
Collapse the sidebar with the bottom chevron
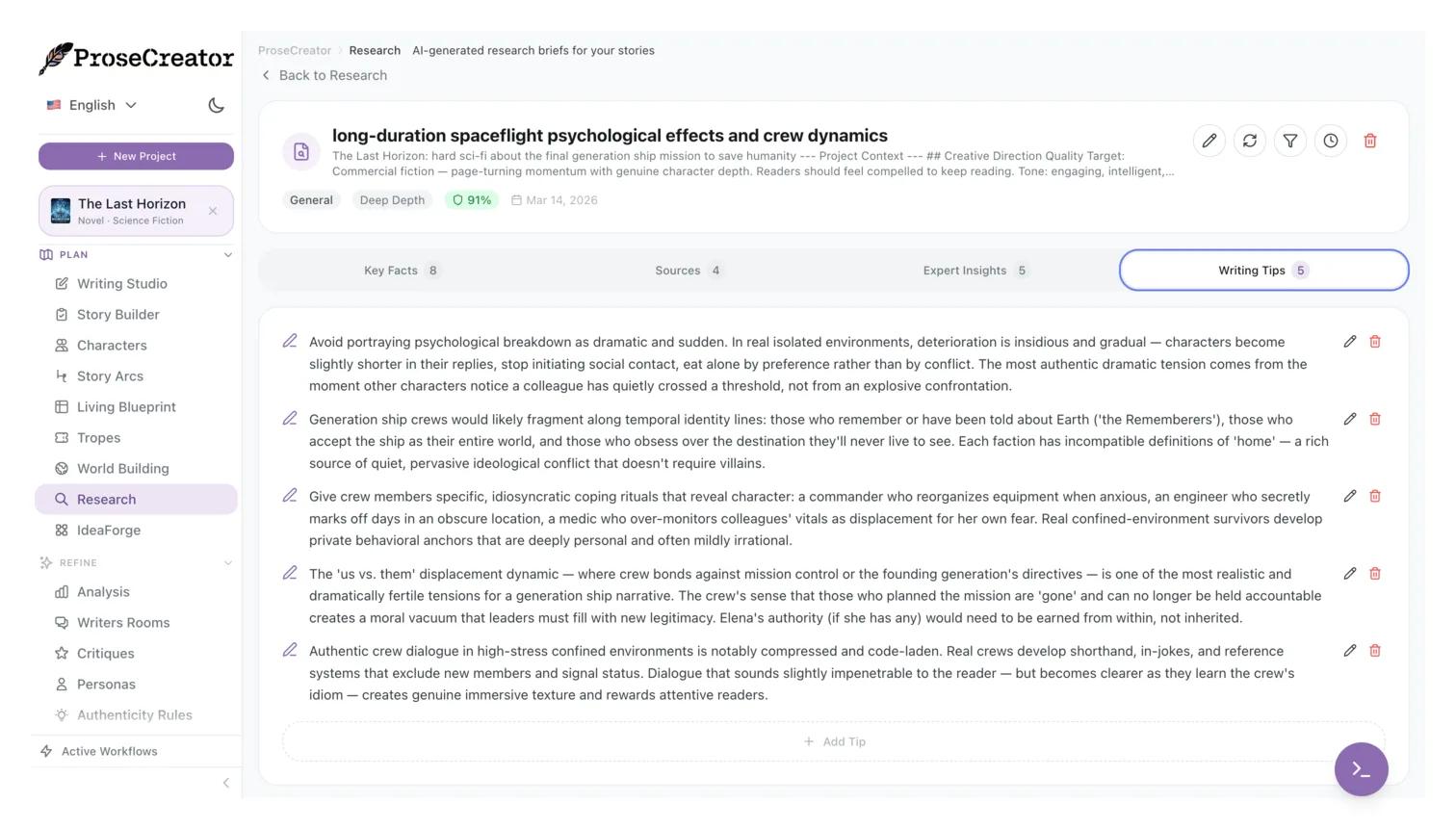pyautogui.click(x=225, y=783)
